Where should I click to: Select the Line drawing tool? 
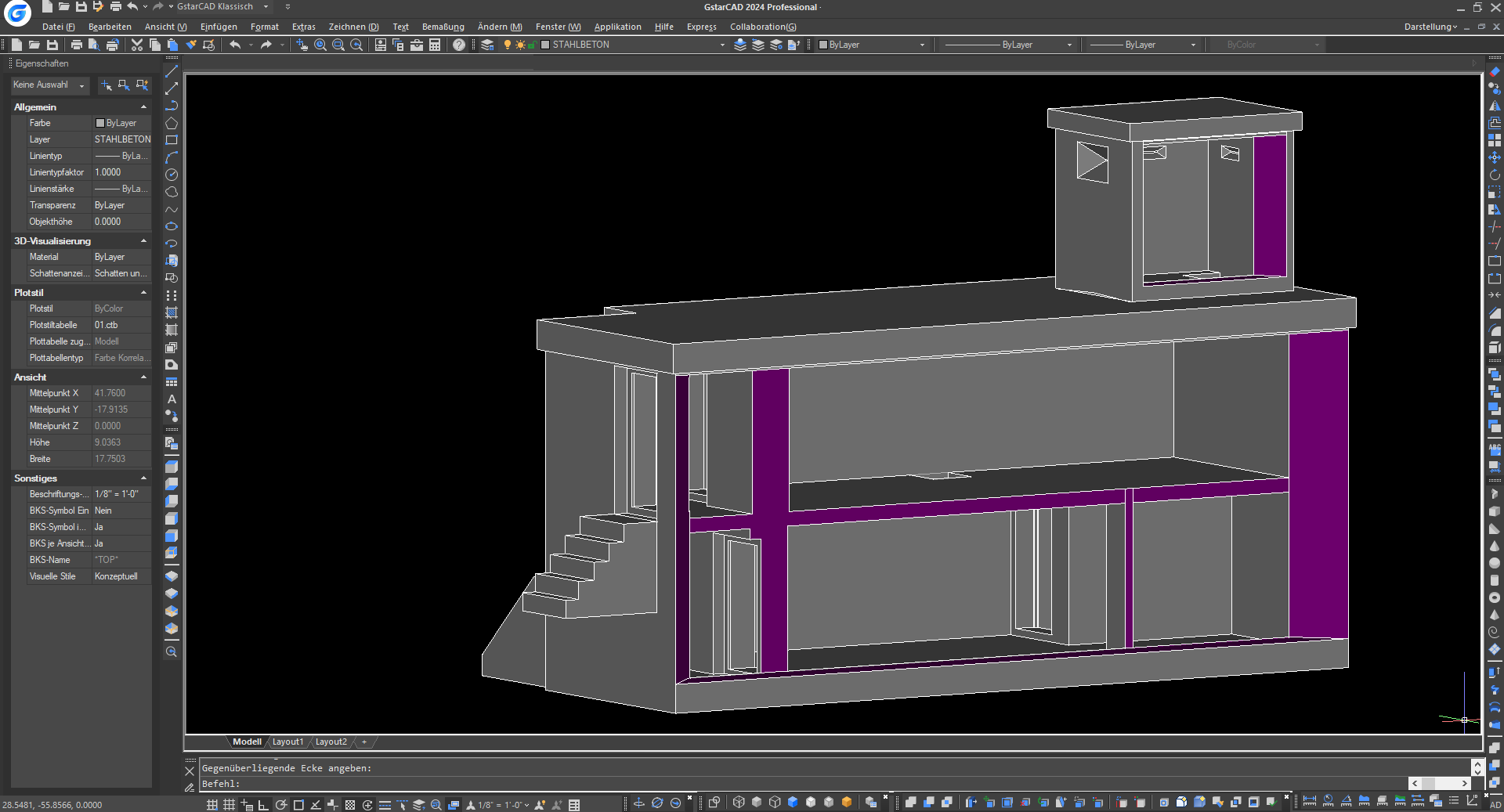172,71
